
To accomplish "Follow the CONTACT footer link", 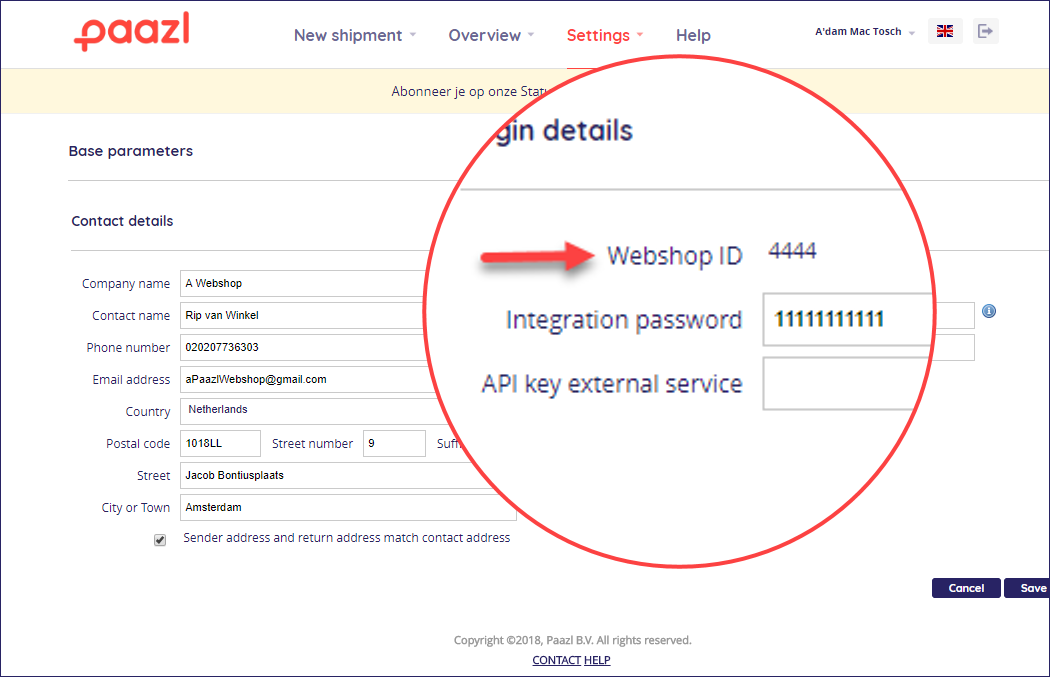I will click(556, 660).
